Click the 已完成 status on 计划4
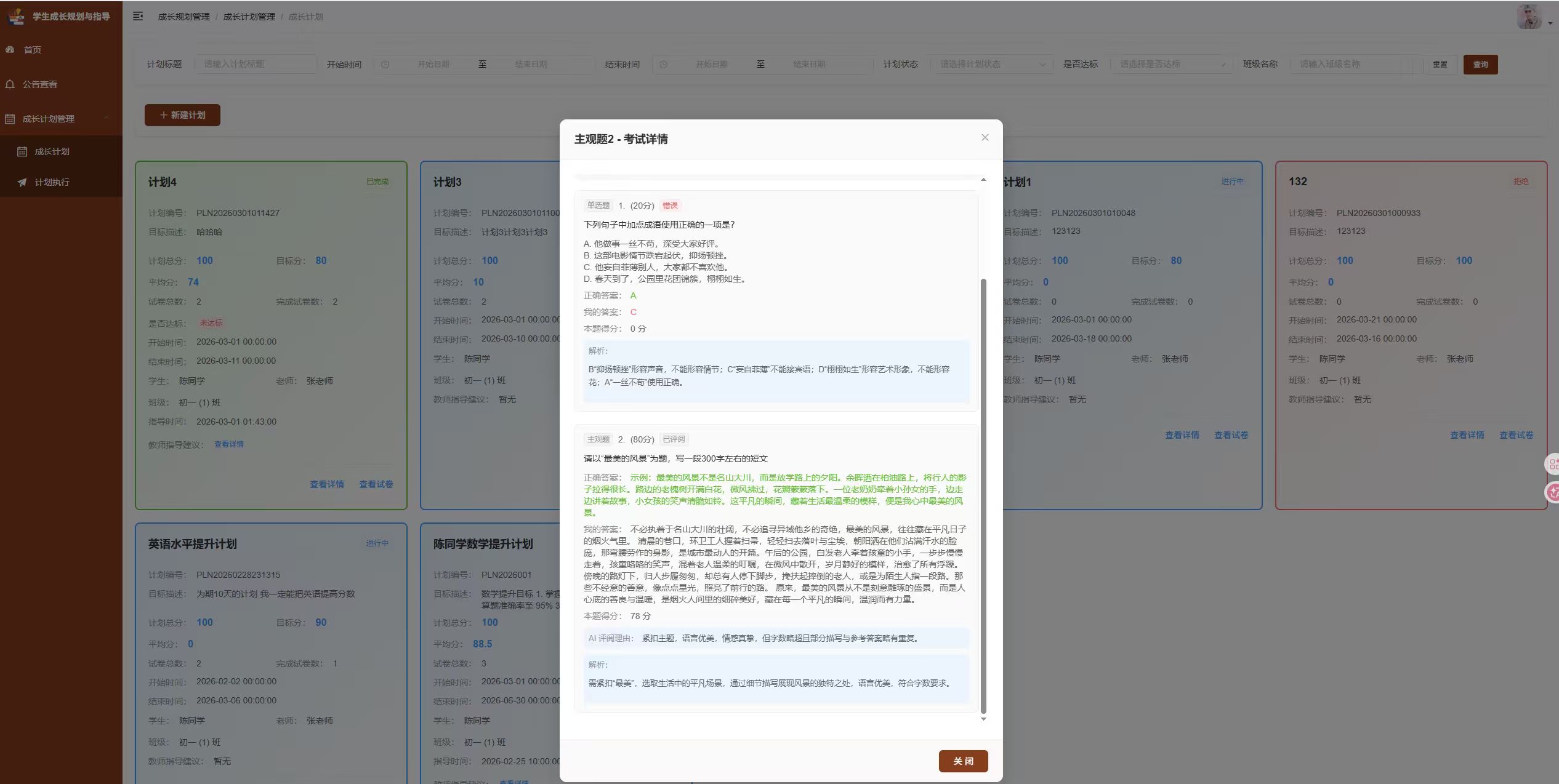1559x784 pixels. pyautogui.click(x=377, y=182)
